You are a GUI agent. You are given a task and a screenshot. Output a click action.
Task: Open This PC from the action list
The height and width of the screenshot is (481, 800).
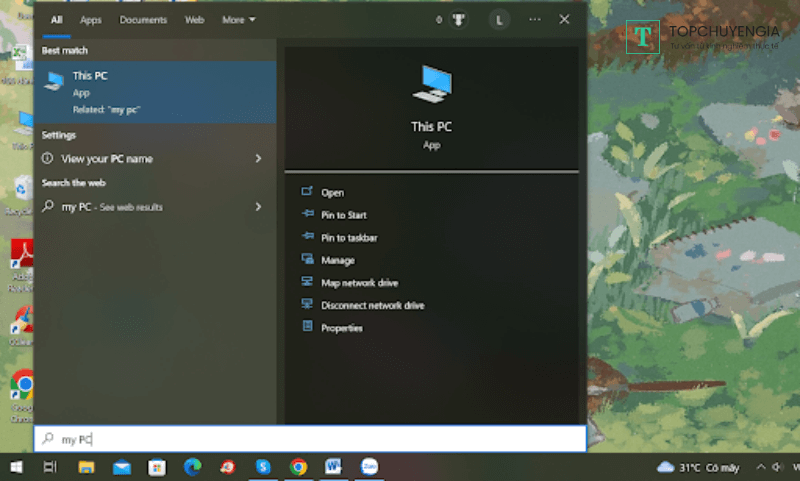point(332,193)
